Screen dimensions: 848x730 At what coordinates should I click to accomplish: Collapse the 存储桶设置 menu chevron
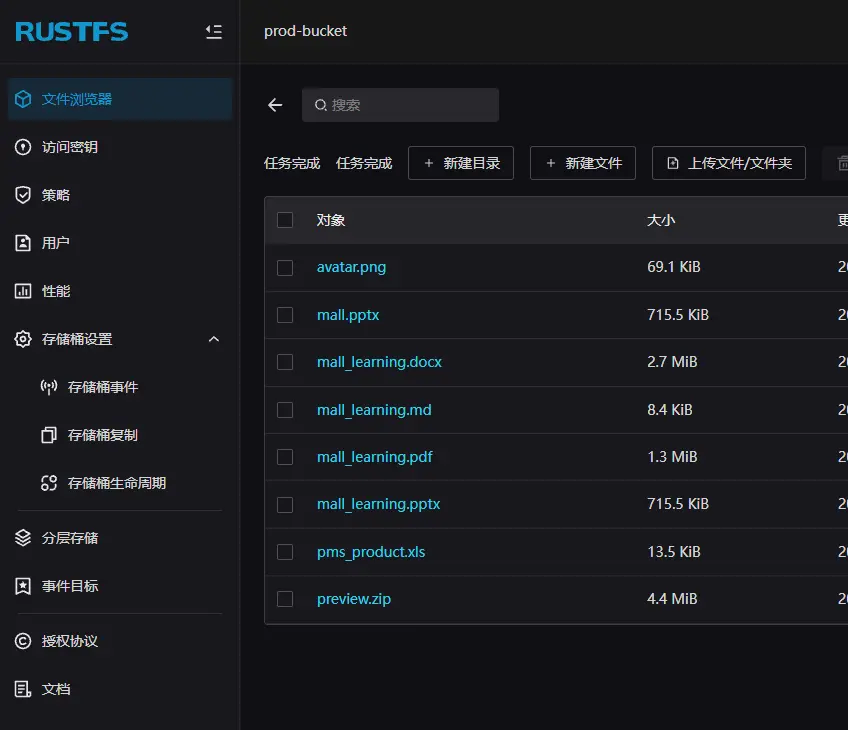click(213, 339)
